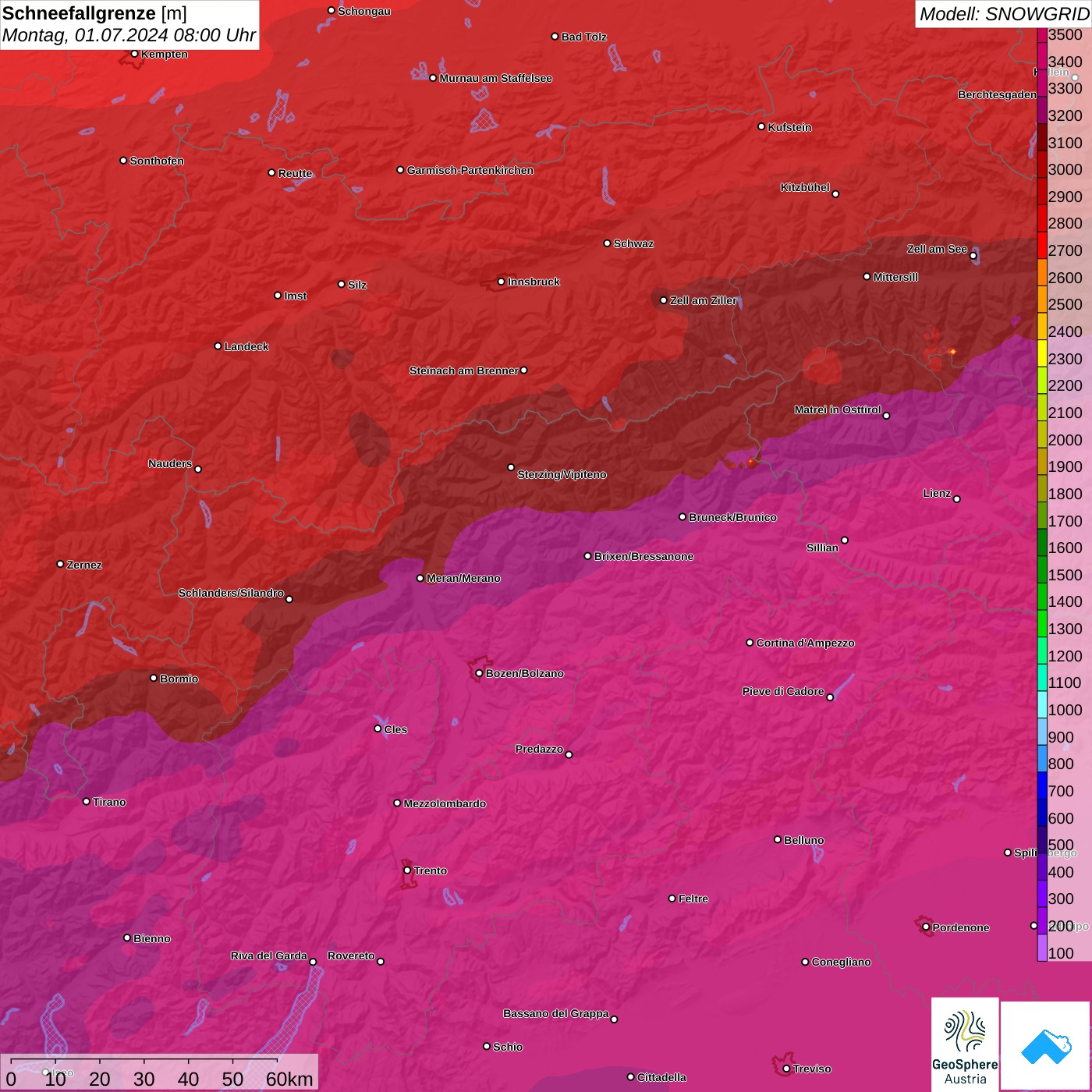
Task: Click the GeoSphere Austria logo
Action: 965,1044
